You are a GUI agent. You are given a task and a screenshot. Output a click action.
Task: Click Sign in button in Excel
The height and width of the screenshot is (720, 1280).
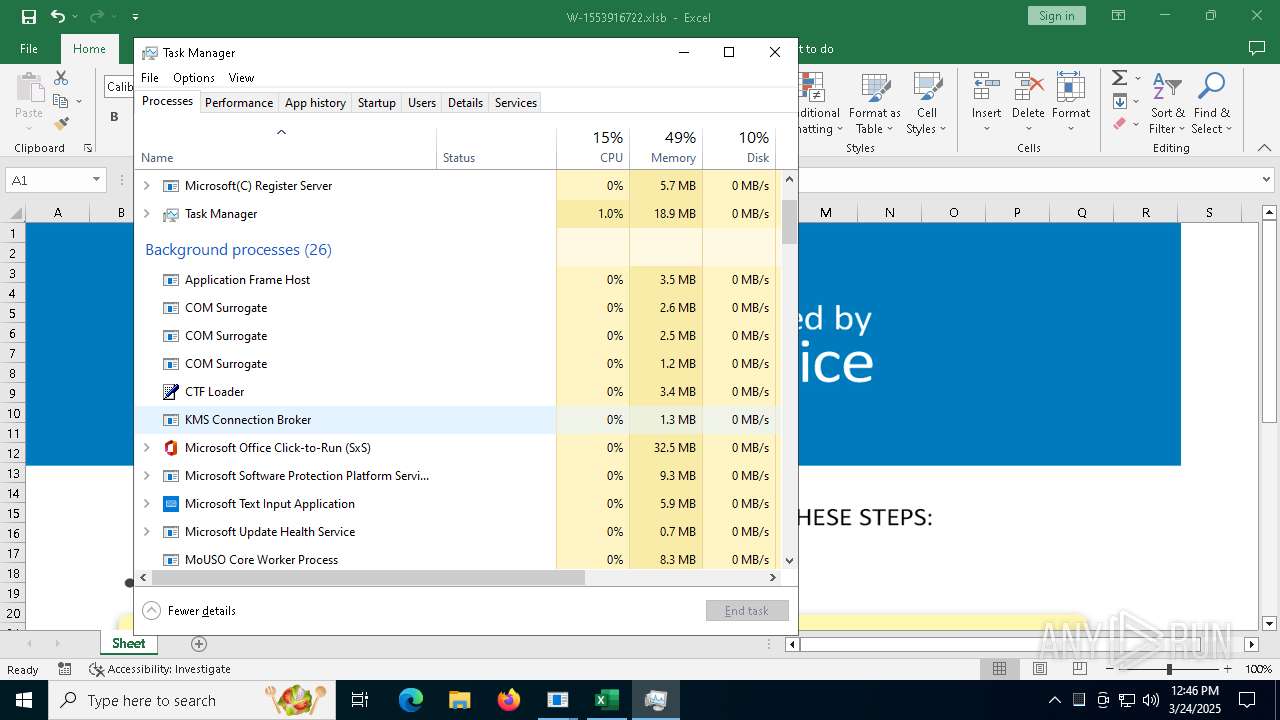point(1056,16)
